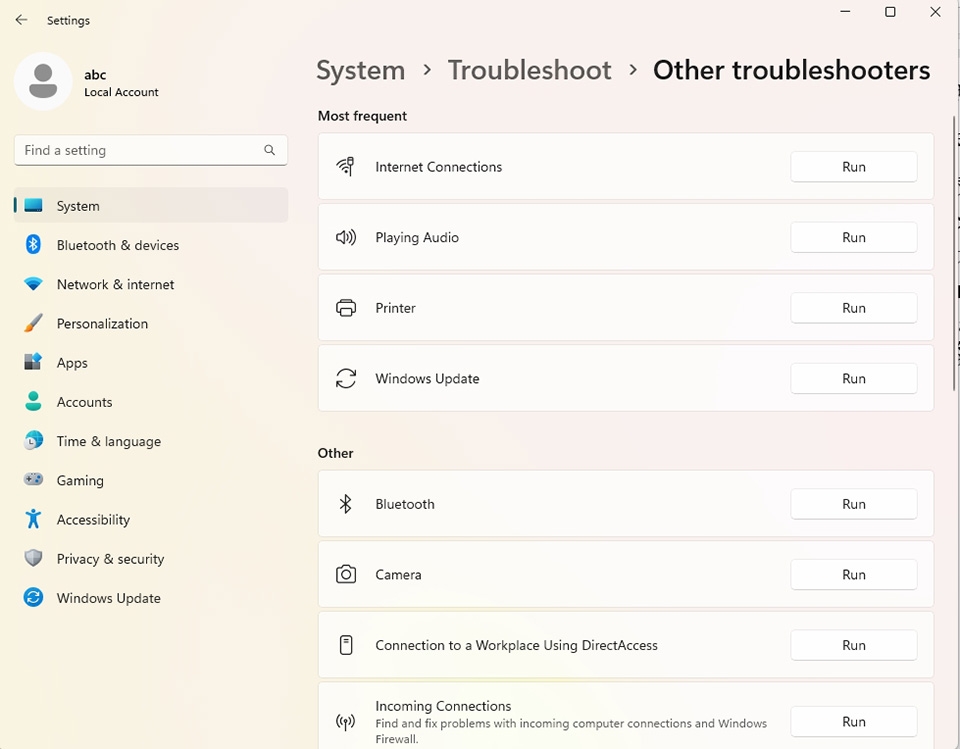Click the Find a setting search box
This screenshot has height=749, width=960.
click(x=150, y=149)
